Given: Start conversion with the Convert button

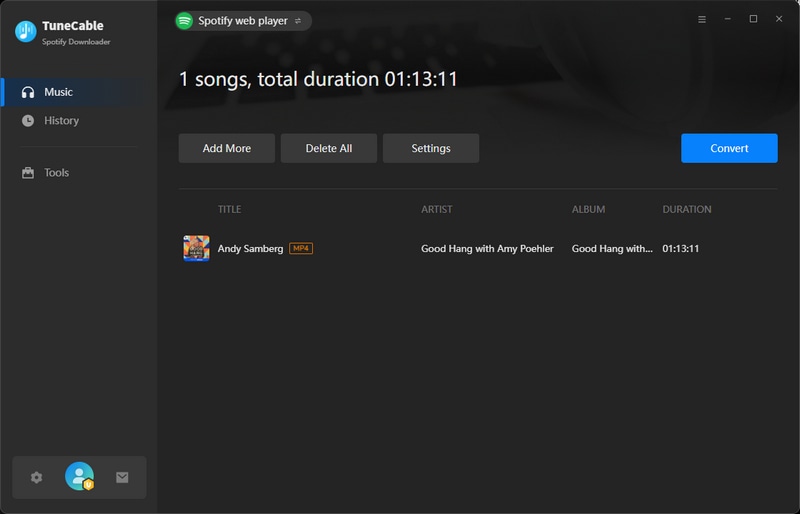Looking at the screenshot, I should point(729,148).
